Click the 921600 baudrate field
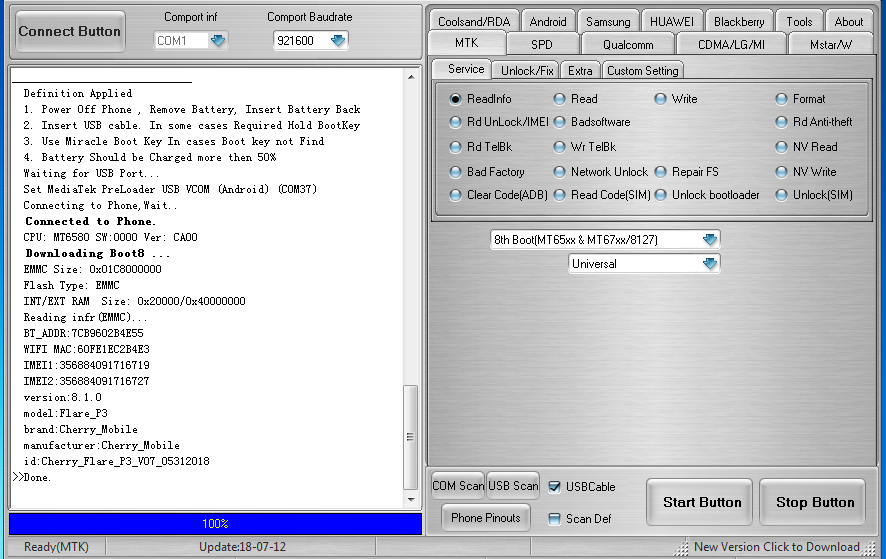886x559 pixels. coord(301,41)
